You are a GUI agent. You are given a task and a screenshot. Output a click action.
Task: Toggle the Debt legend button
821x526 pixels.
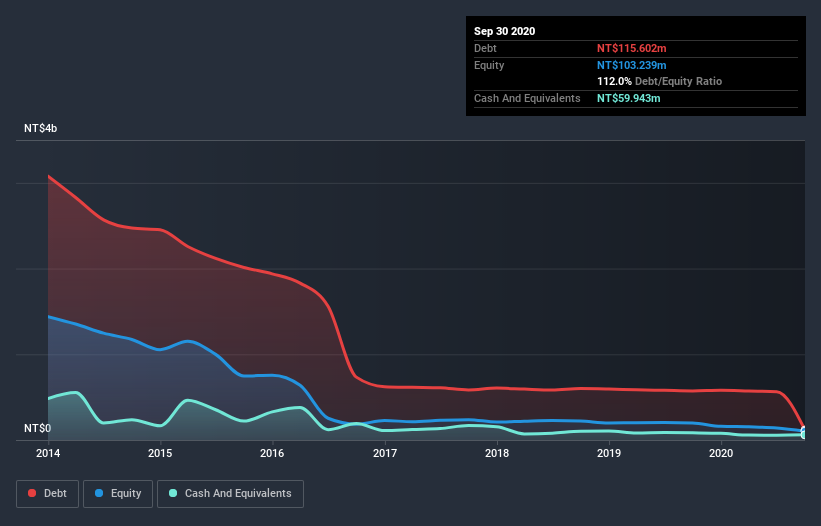tap(47, 494)
